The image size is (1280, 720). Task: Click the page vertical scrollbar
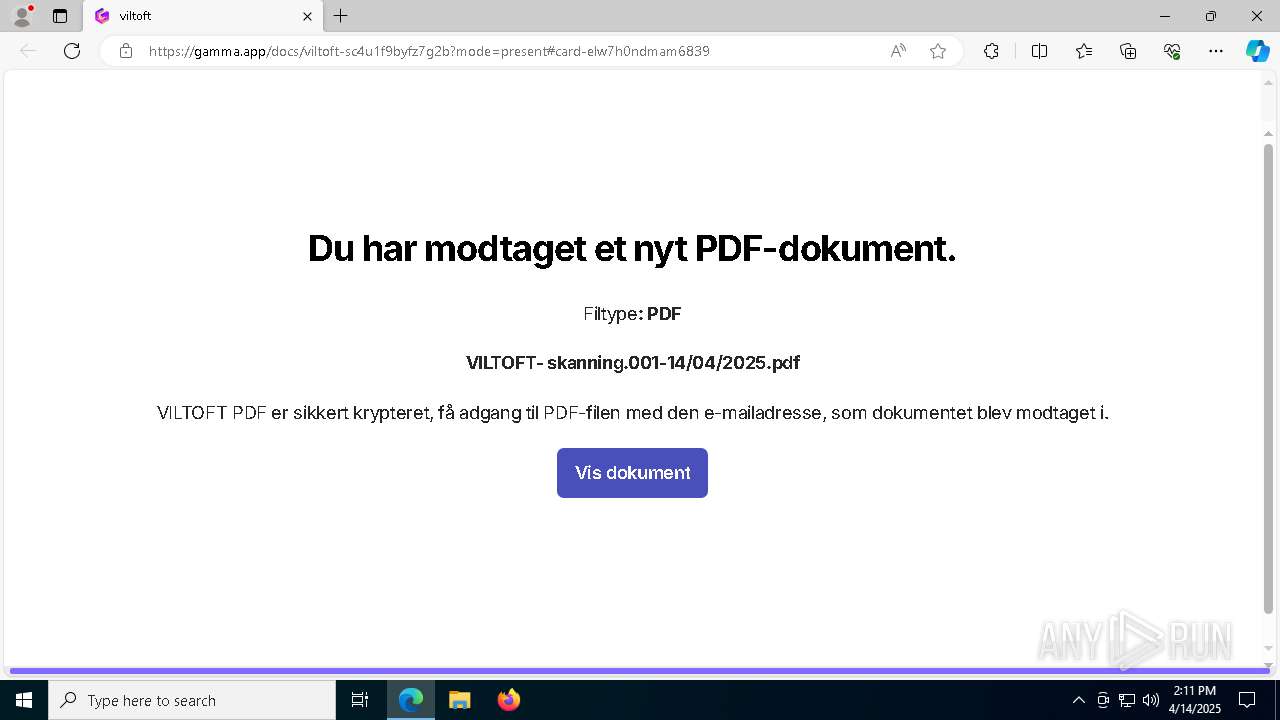[x=1268, y=378]
